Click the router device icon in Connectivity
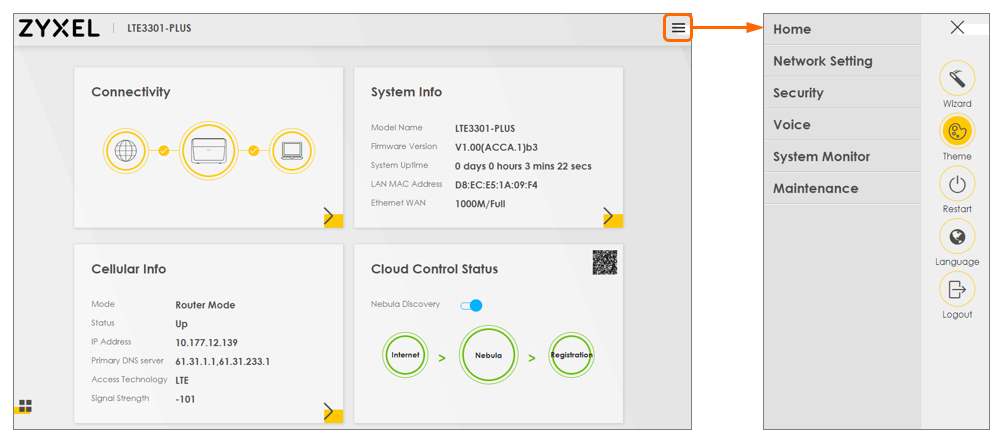The image size is (1006, 444). tap(208, 151)
